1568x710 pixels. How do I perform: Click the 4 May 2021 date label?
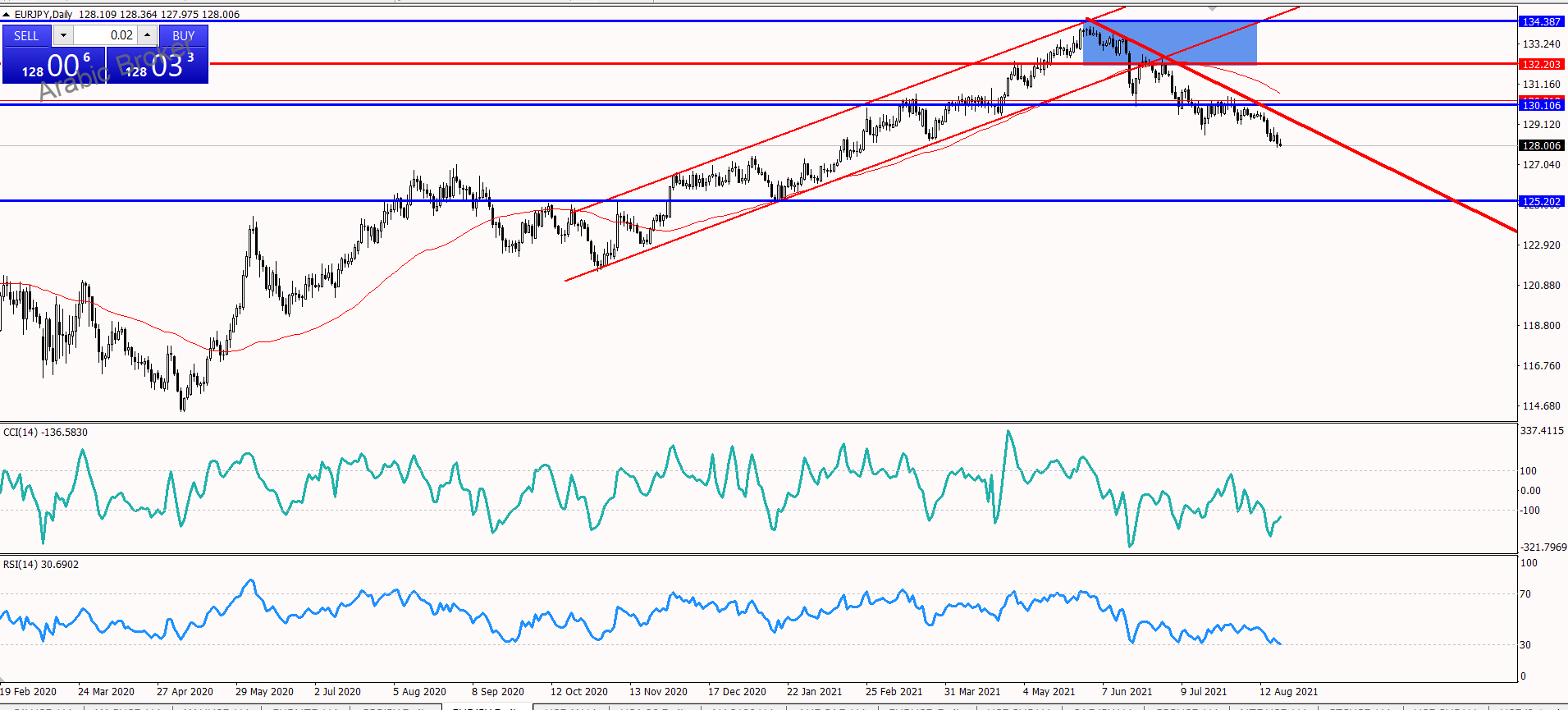[x=1049, y=691]
